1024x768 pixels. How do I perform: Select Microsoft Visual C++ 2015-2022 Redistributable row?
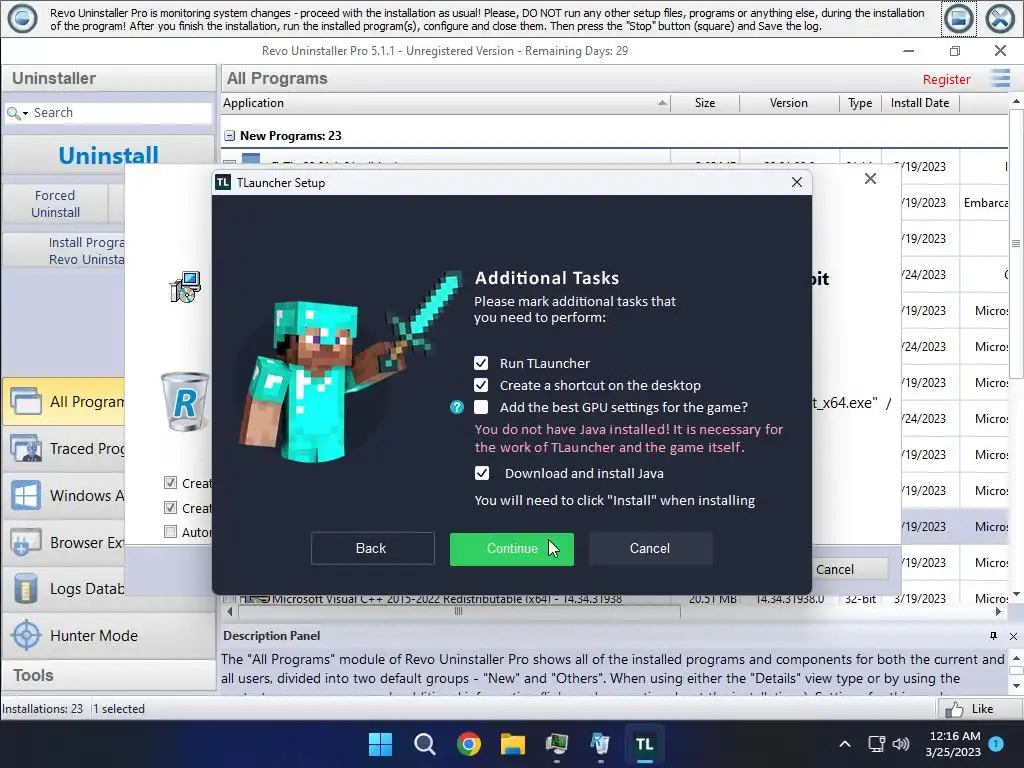(x=614, y=599)
